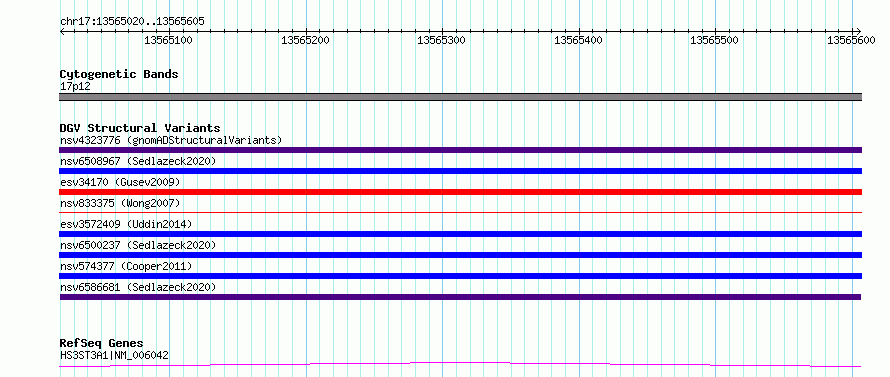This screenshot has width=890, height=377.
Task: Click the purple nsv4323776 variant bar
Action: 460,150
